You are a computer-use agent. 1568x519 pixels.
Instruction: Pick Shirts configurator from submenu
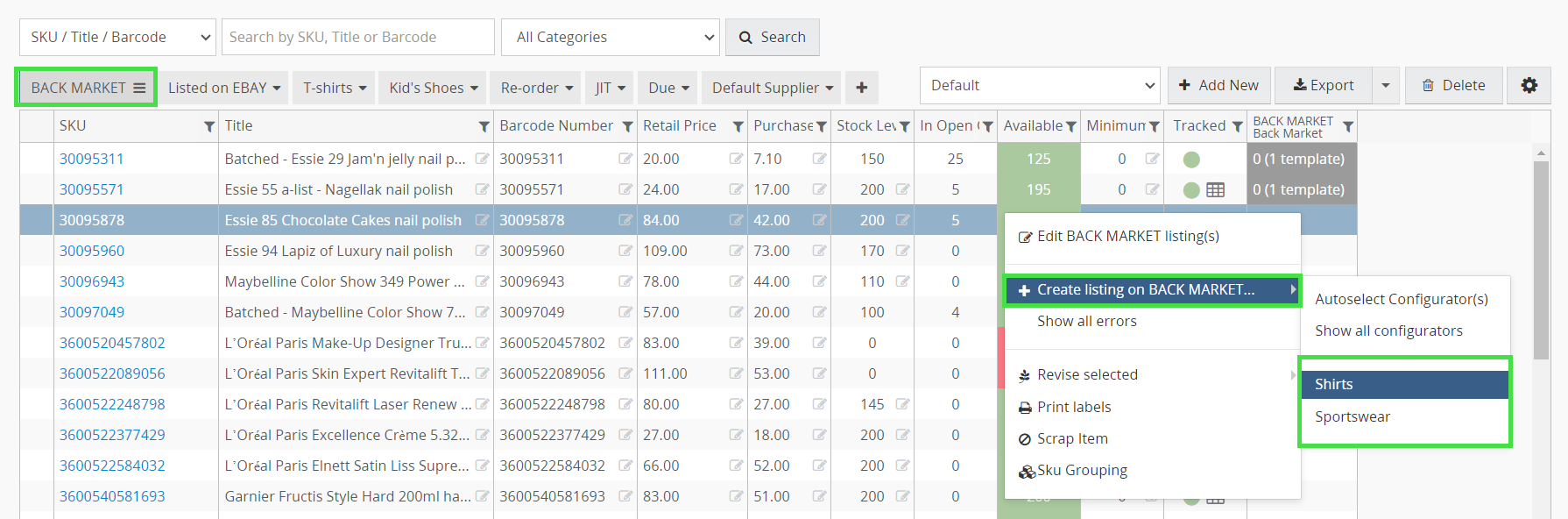point(1404,384)
